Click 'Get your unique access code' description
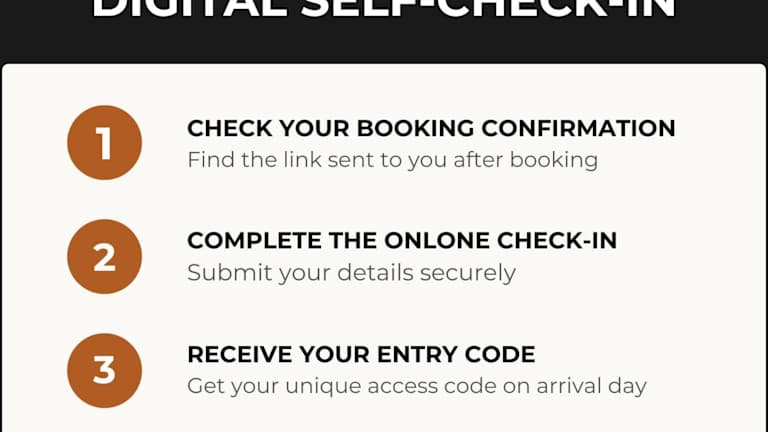 [x=417, y=386]
